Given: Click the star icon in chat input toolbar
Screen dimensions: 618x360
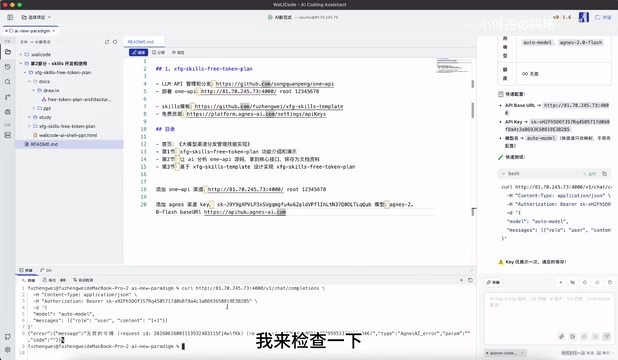Looking at the screenshot, I should 584,336.
